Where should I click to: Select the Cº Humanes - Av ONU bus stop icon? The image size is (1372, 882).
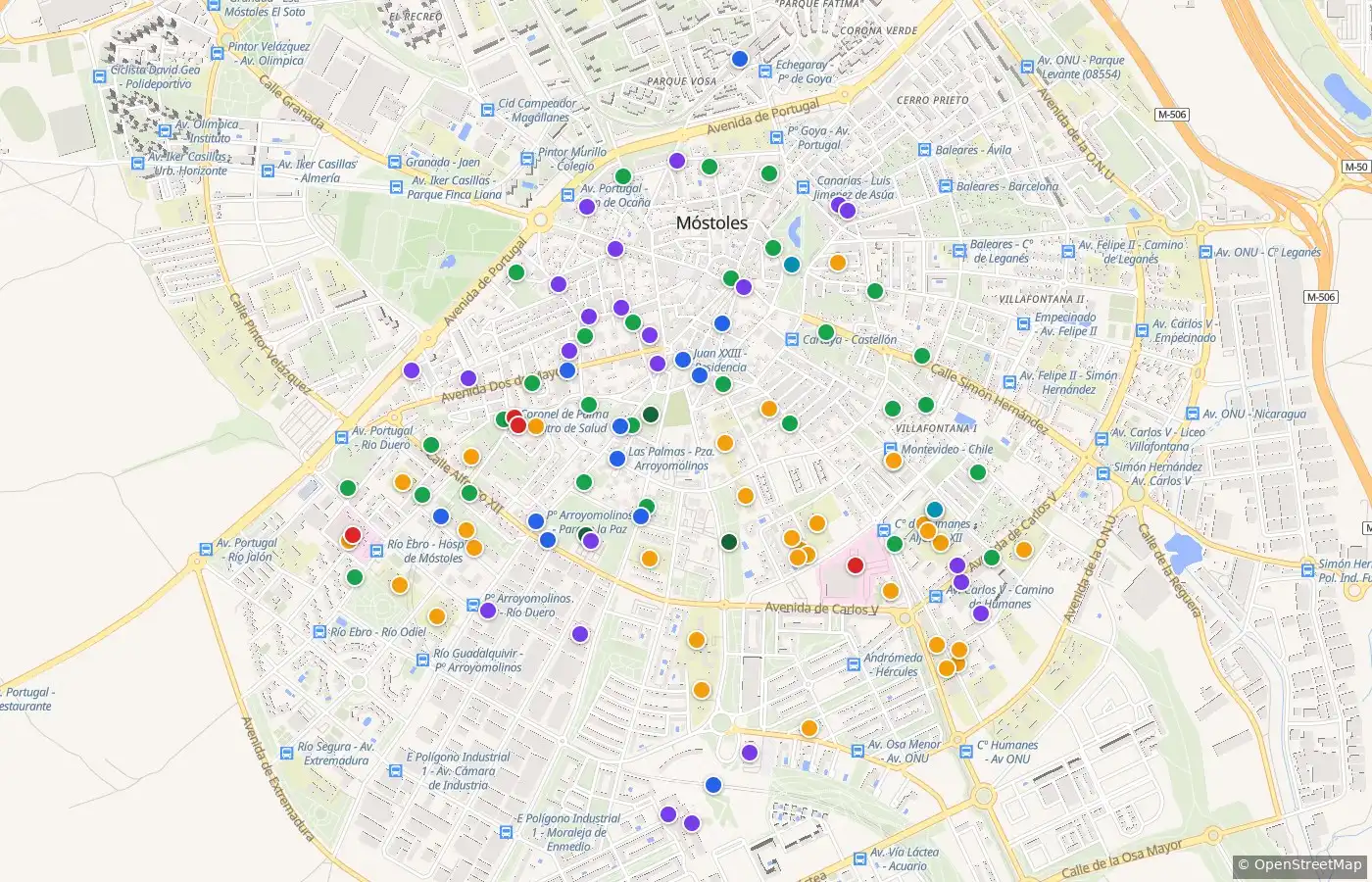click(966, 752)
